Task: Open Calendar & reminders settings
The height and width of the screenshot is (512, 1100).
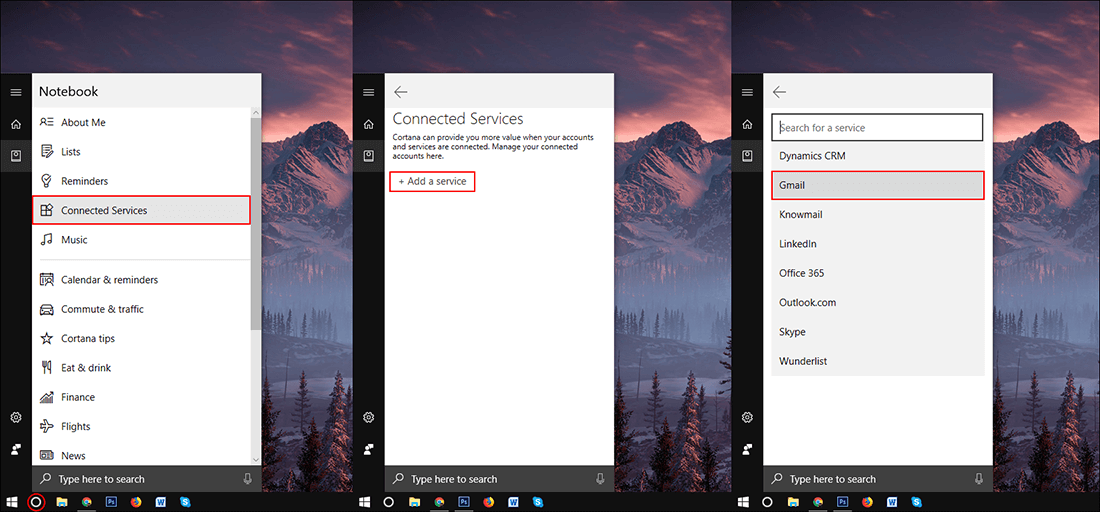Action: [141, 280]
